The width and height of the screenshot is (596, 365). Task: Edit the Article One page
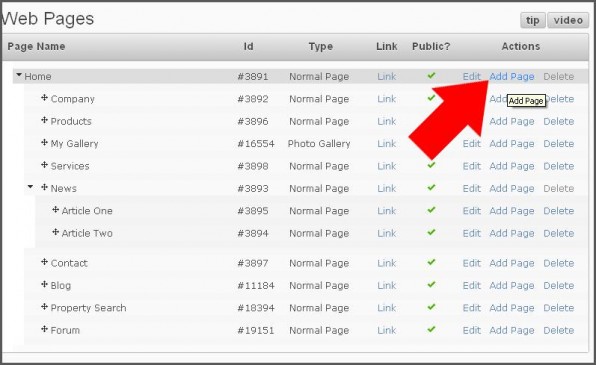[x=472, y=211]
